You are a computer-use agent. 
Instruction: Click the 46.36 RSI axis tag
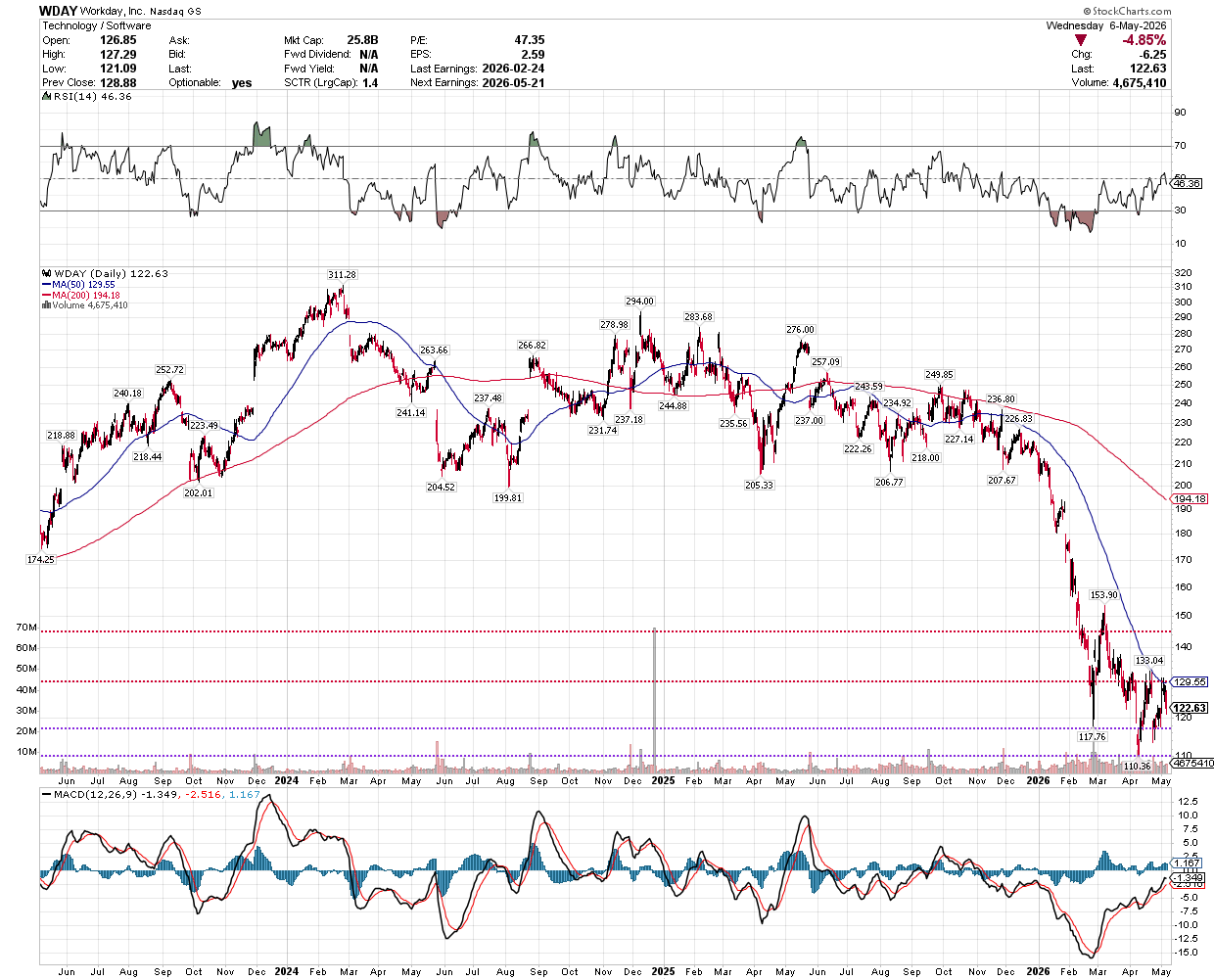coord(1187,184)
